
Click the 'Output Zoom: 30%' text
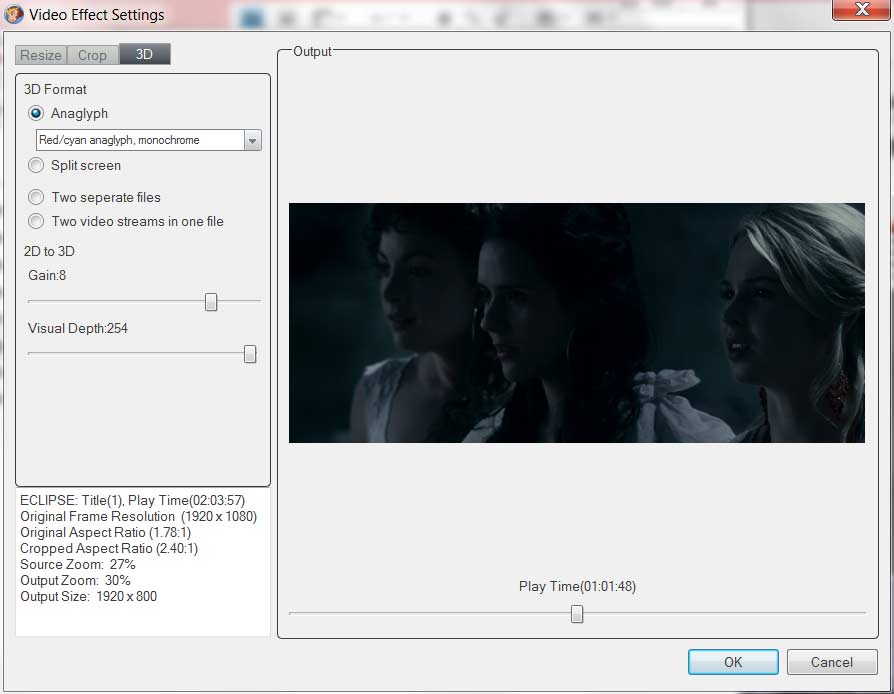point(75,581)
